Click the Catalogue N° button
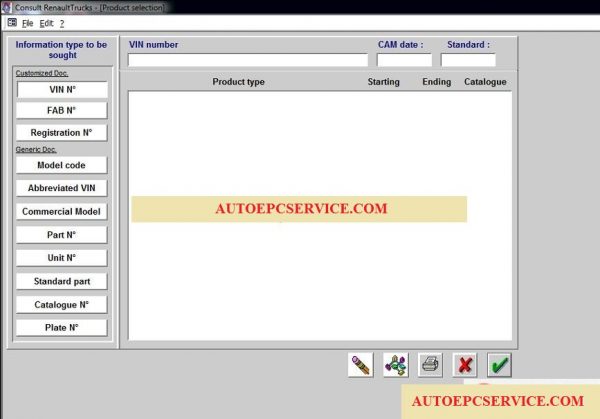600x419 pixels. [x=62, y=305]
